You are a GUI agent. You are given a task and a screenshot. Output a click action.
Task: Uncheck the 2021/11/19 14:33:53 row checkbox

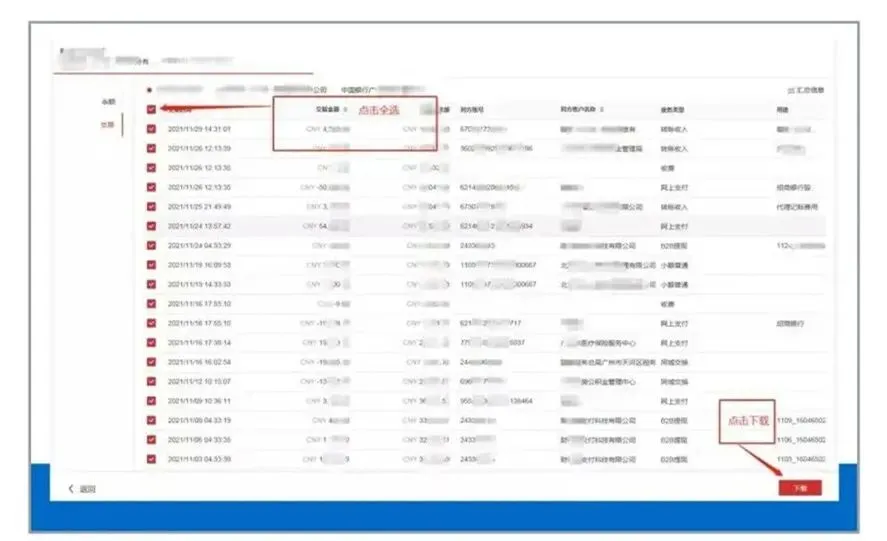(151, 284)
